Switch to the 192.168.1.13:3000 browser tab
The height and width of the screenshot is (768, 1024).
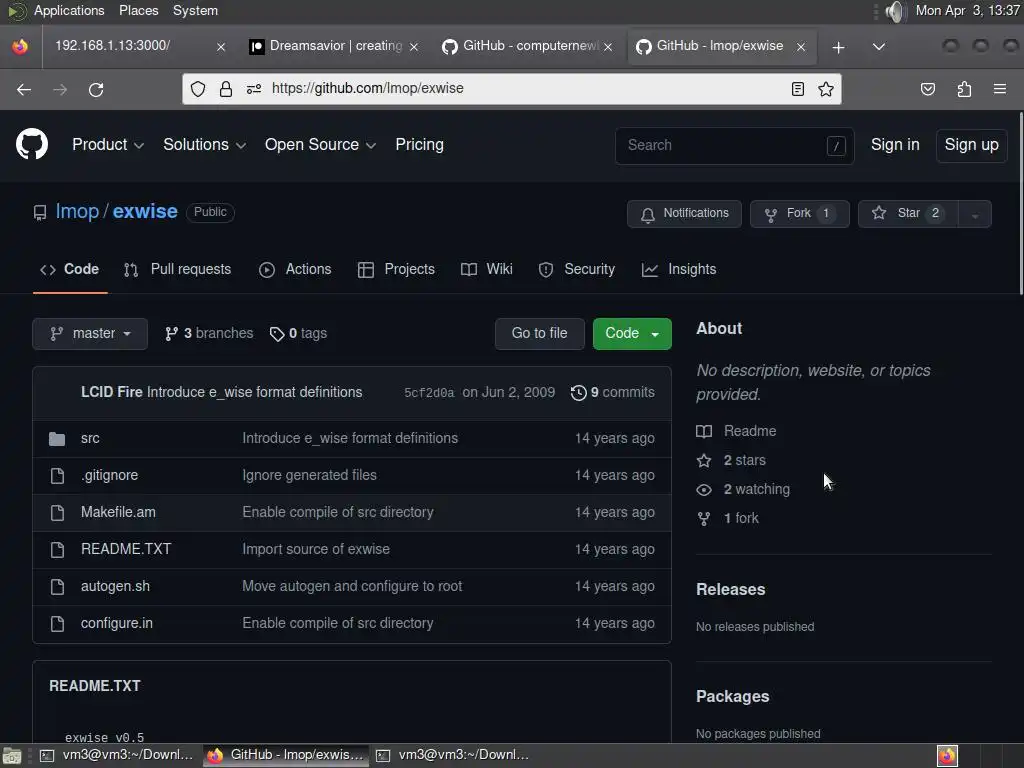(129, 46)
